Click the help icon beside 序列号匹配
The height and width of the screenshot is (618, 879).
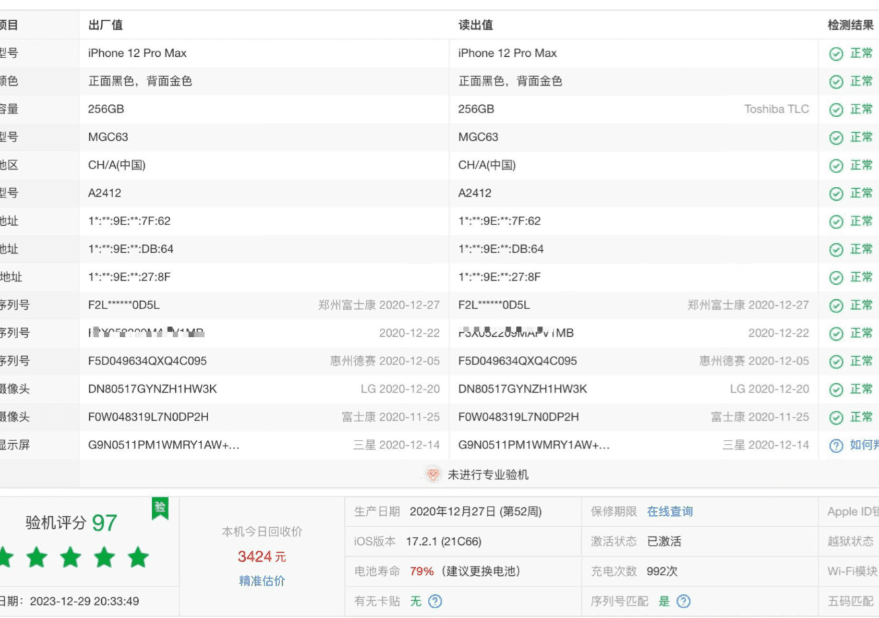pos(683,601)
